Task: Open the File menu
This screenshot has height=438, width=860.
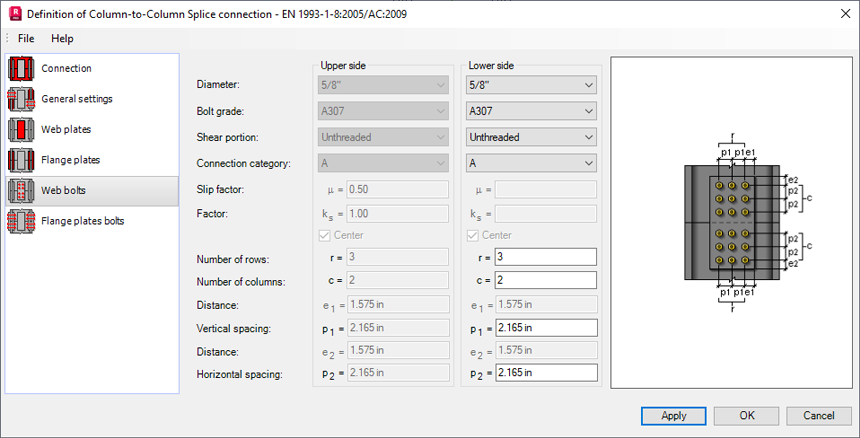Action: coord(26,38)
